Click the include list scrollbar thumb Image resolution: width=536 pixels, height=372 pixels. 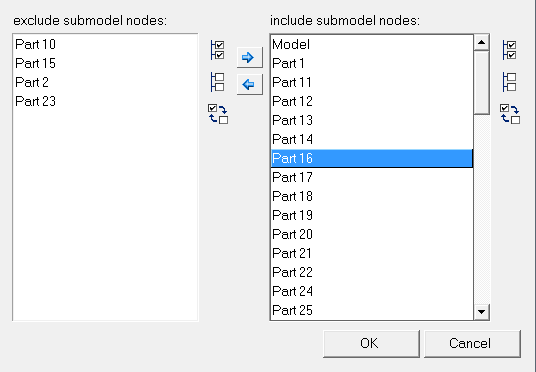click(481, 82)
